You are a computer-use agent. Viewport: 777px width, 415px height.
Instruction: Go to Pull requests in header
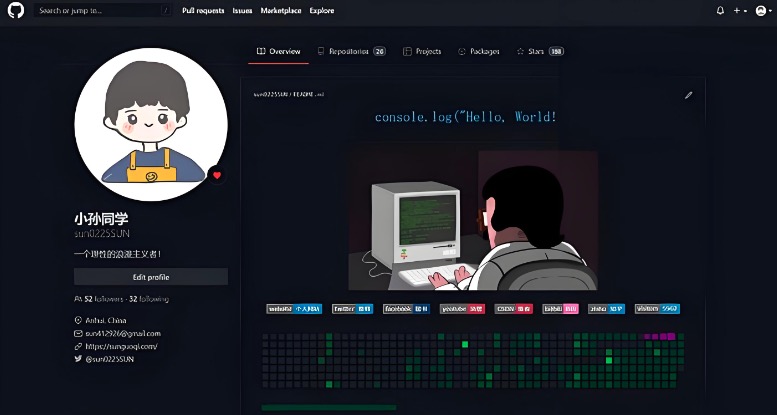(x=202, y=10)
